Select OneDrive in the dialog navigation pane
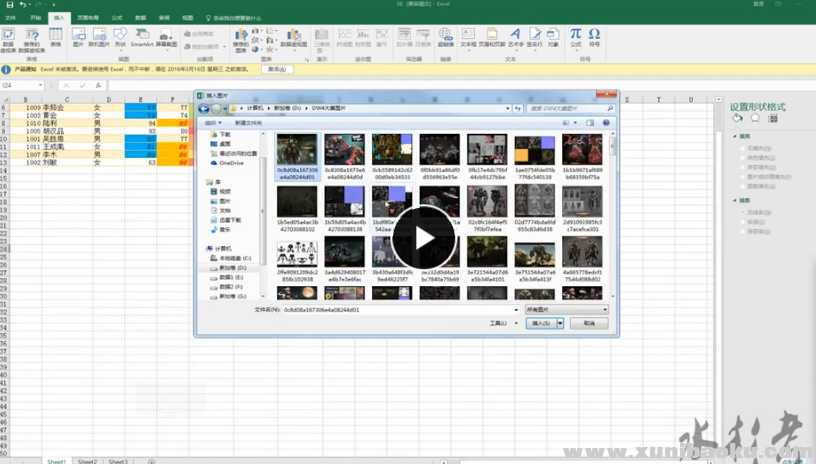Viewport: 816px width, 464px height. tap(230, 162)
